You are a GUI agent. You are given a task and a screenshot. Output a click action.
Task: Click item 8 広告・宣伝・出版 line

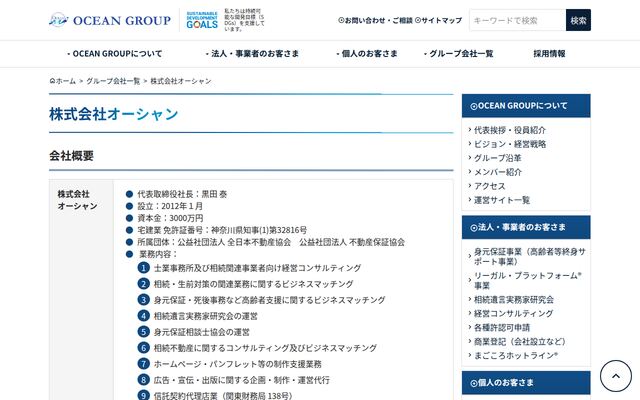pyautogui.click(x=242, y=380)
